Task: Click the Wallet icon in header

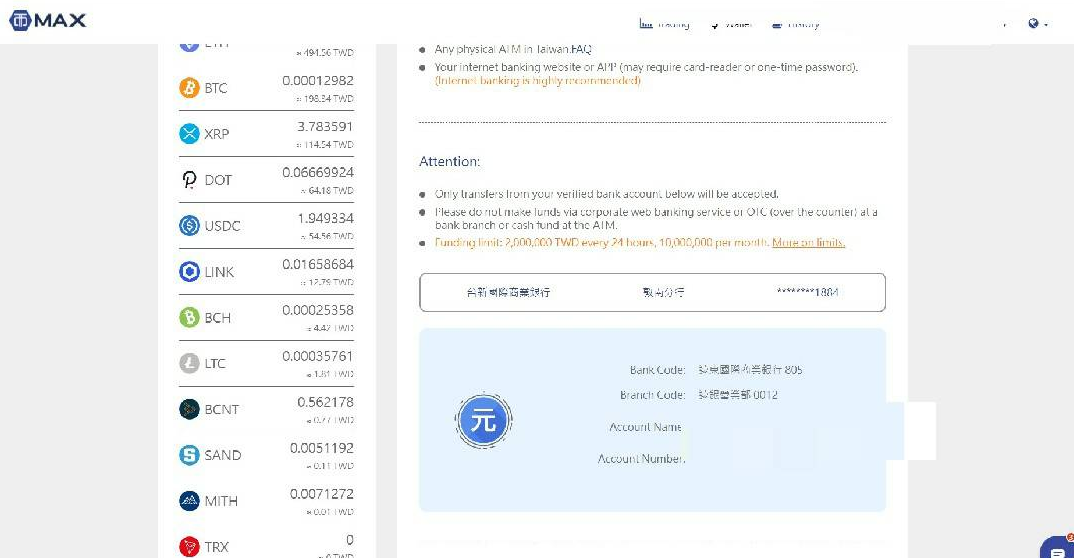Action: 714,24
